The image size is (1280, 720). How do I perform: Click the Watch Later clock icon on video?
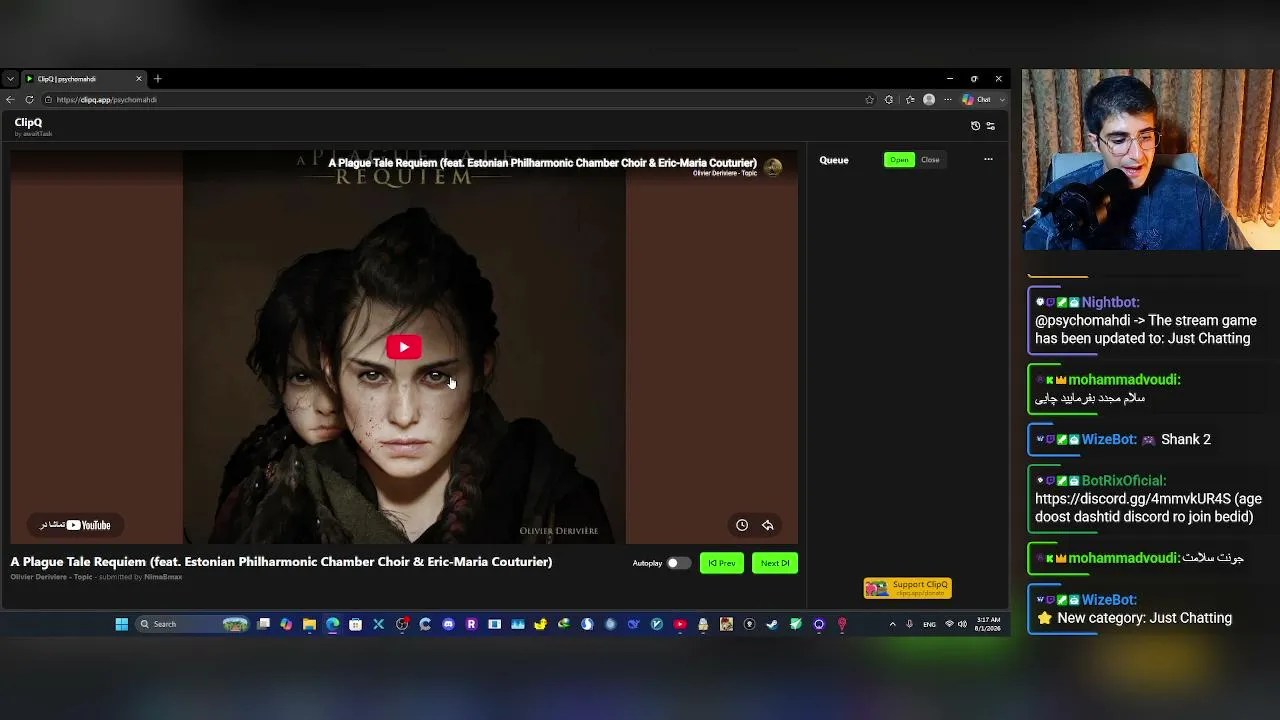click(x=742, y=525)
